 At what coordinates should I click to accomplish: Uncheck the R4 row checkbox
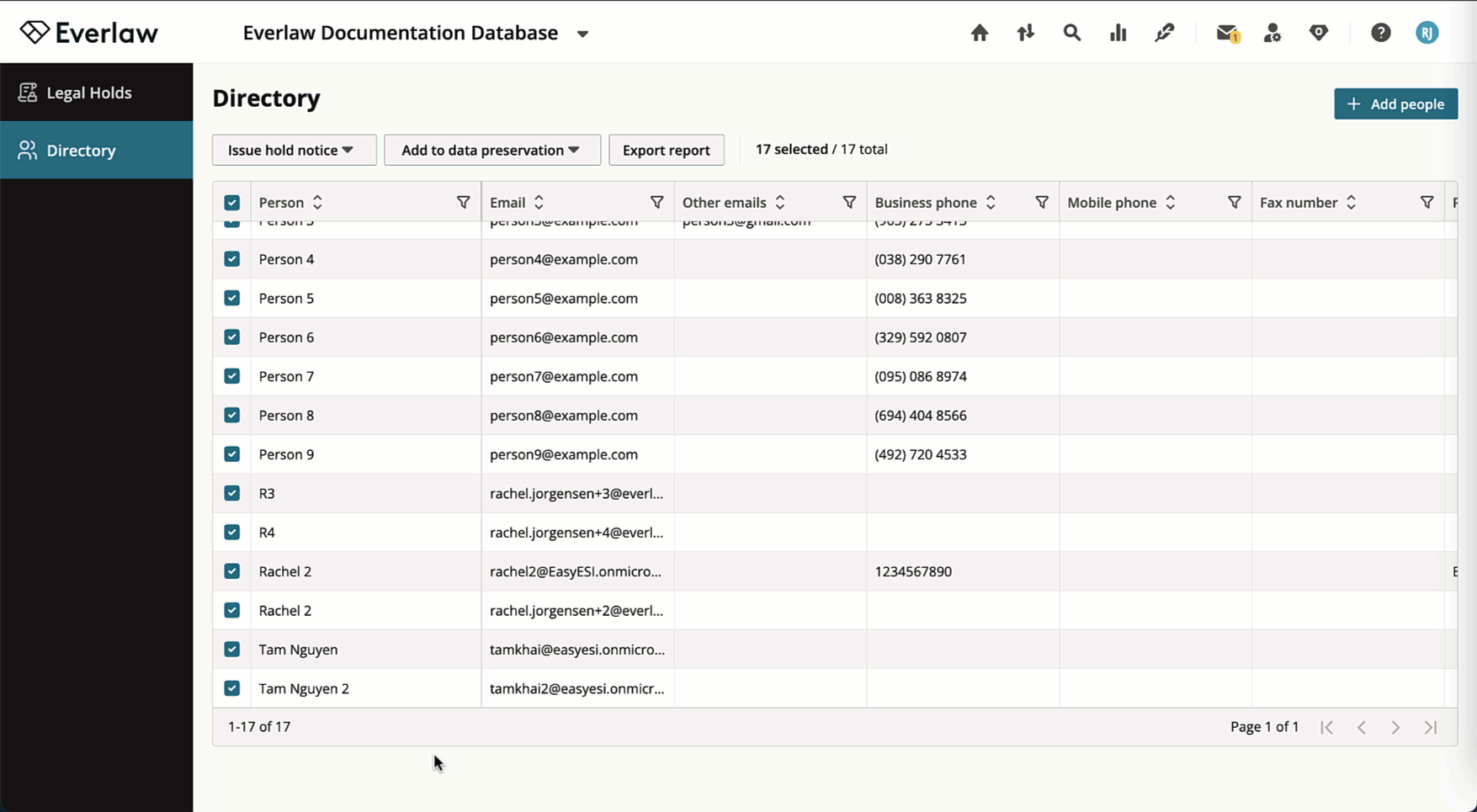tap(232, 532)
